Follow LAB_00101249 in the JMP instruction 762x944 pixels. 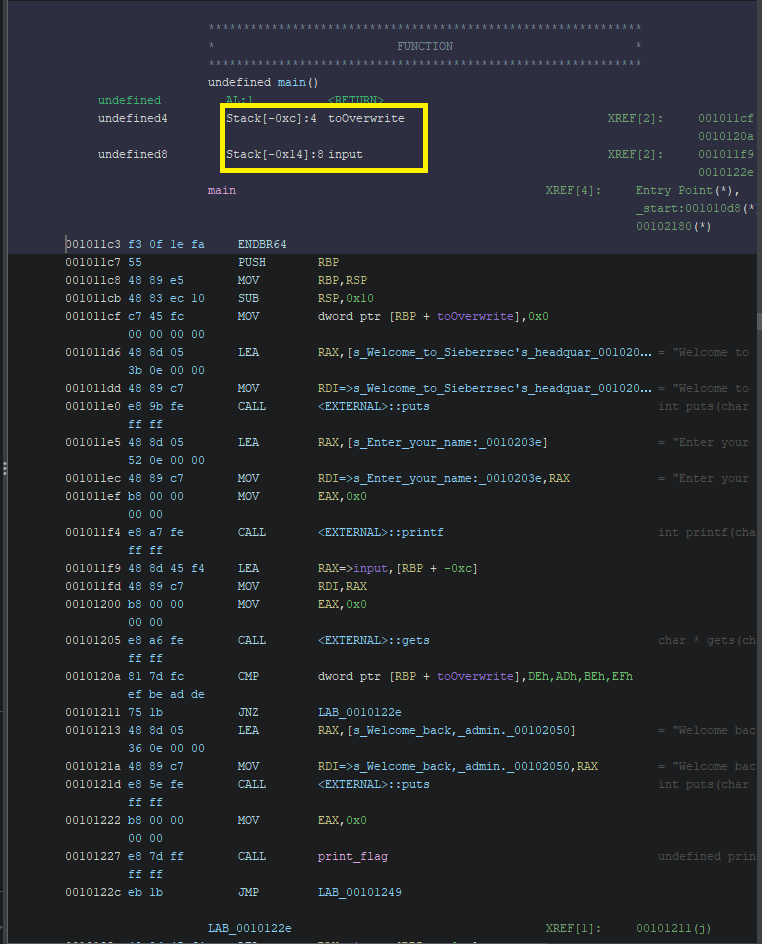pos(359,892)
